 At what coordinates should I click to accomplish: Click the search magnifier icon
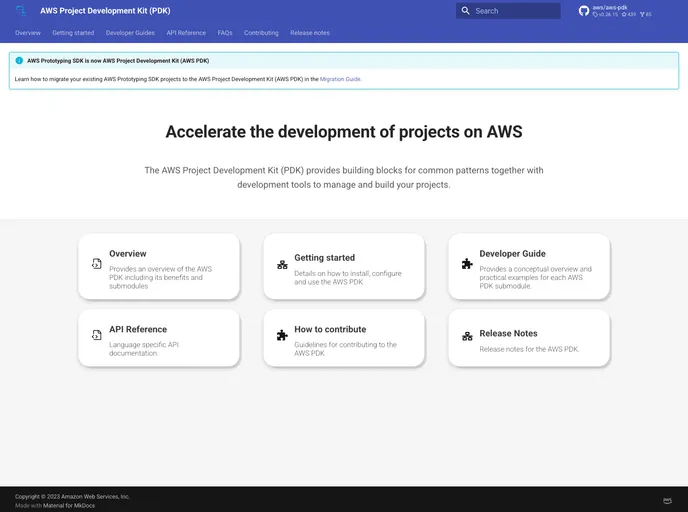pos(466,11)
